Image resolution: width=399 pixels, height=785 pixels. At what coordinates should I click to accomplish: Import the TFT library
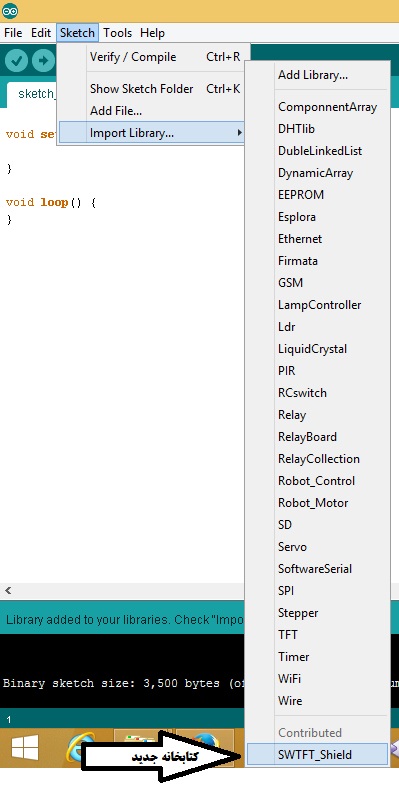click(x=317, y=636)
